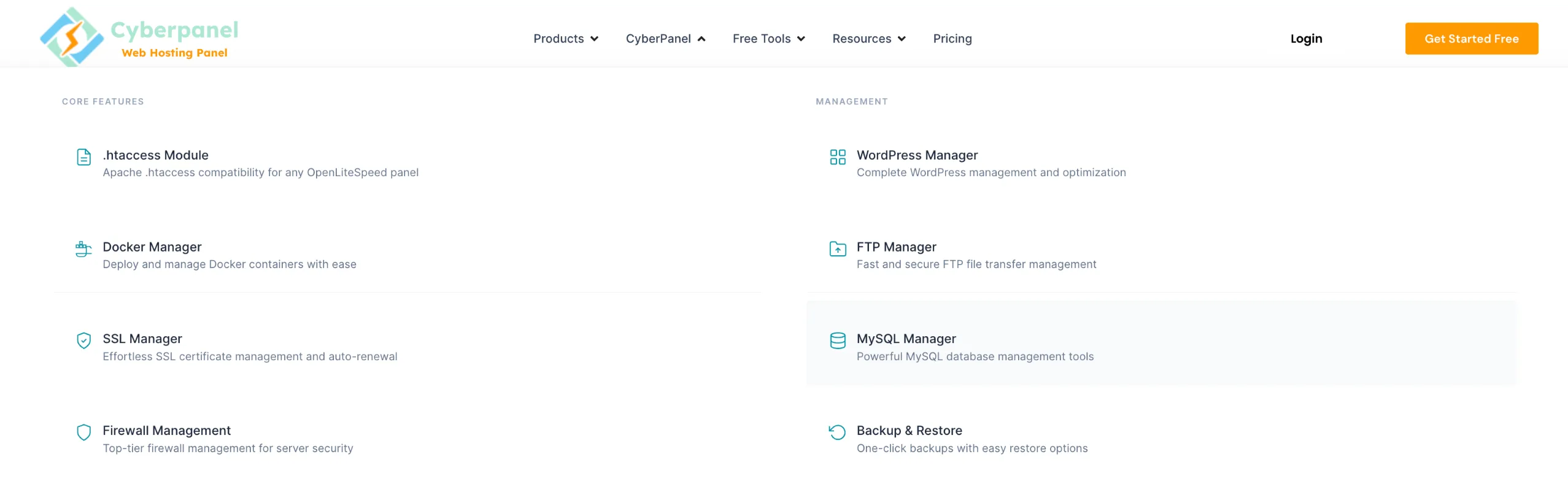Click 'Deploy and manage Docker containers with ease'

point(229,264)
